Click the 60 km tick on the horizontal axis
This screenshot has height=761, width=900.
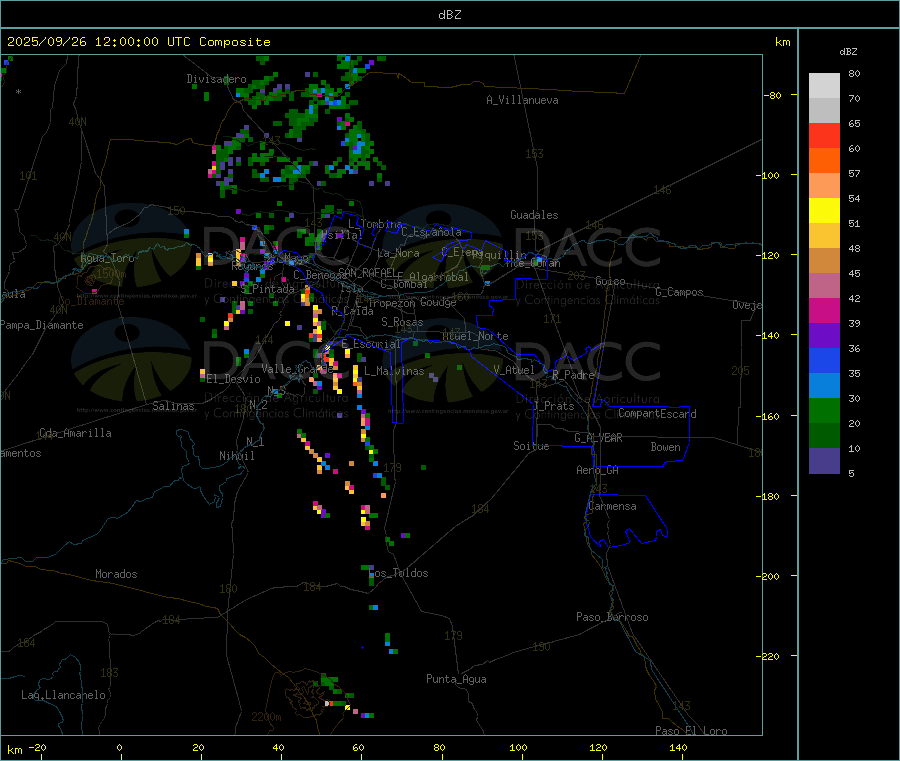358,748
